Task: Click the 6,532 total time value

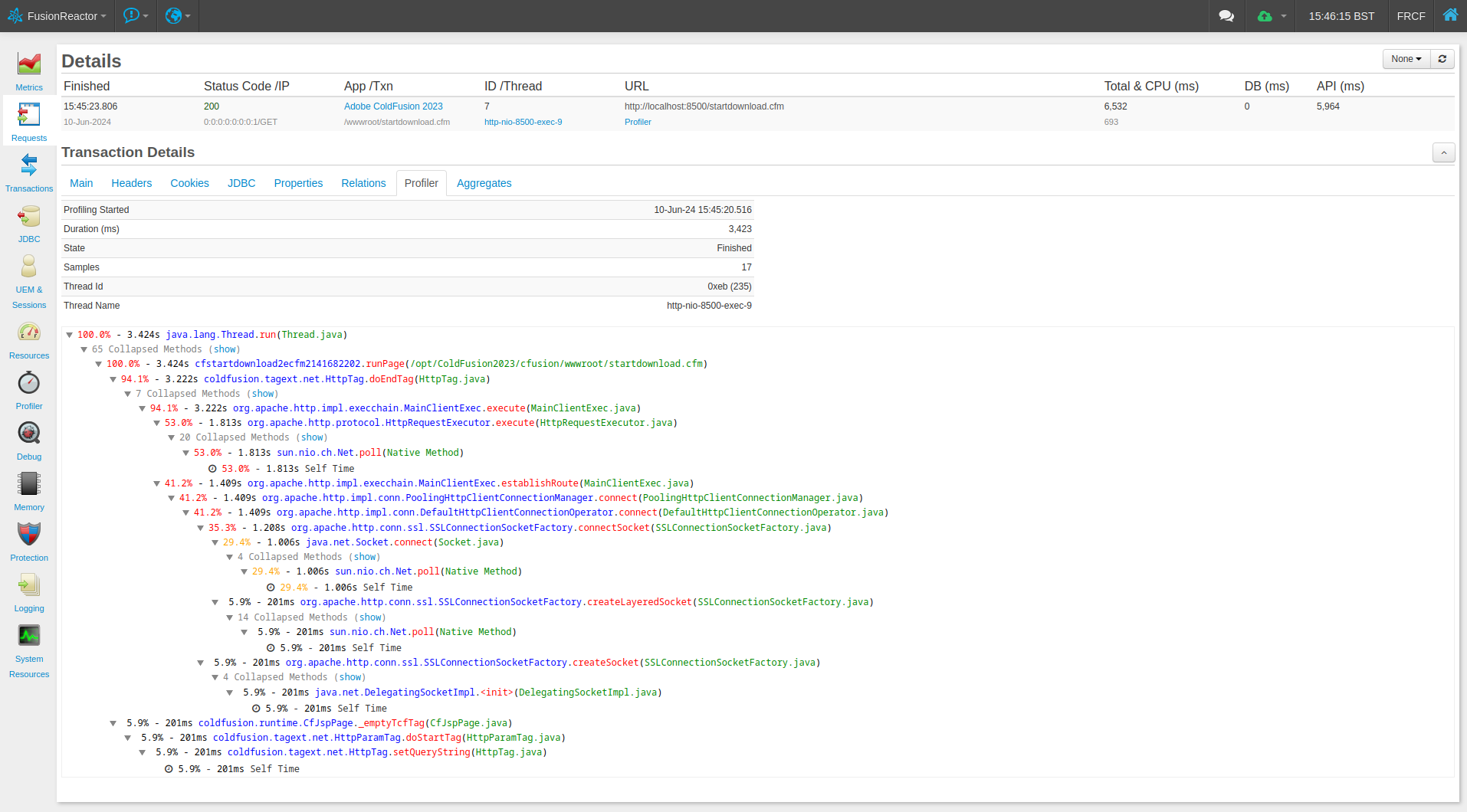Action: click(x=1116, y=106)
